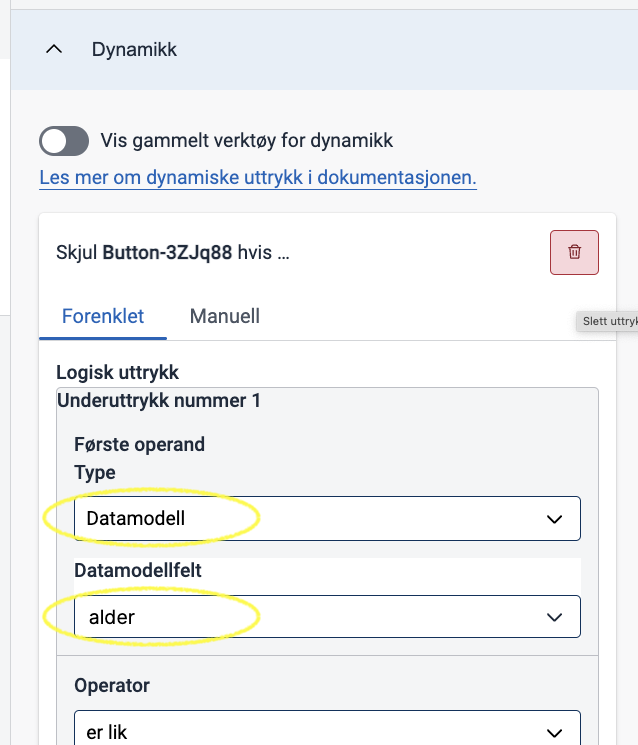Click the Dynamikk section header title

(134, 49)
